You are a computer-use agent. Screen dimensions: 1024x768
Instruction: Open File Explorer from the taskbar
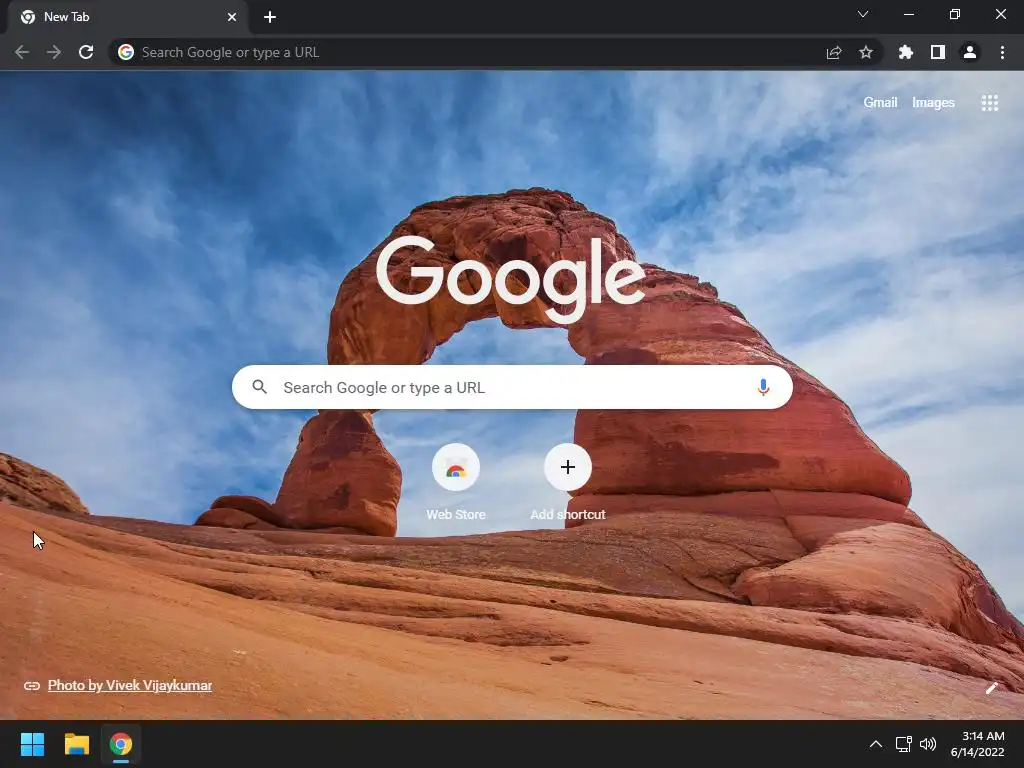(76, 744)
